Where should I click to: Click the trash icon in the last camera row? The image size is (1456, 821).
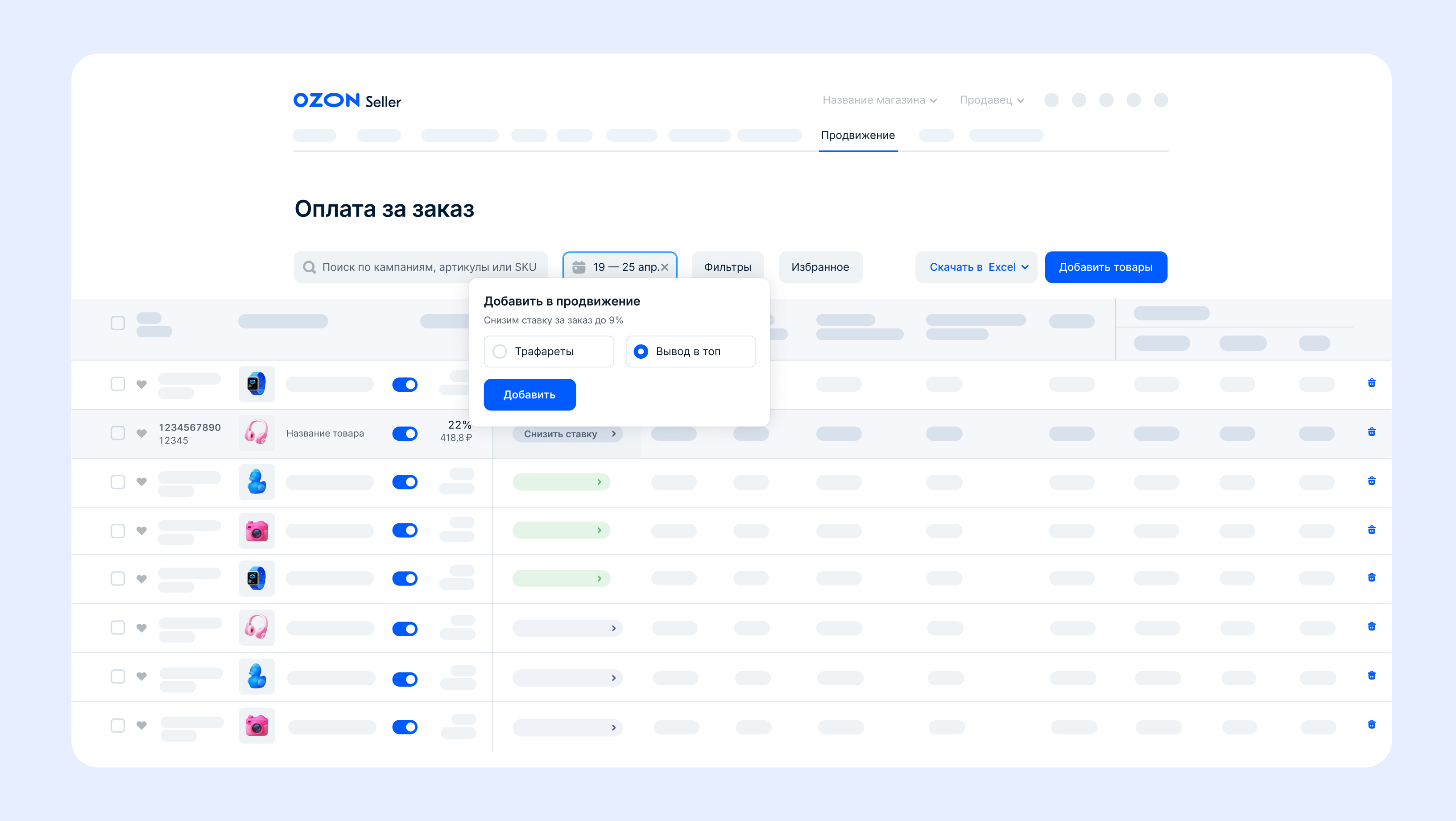[x=1371, y=724]
